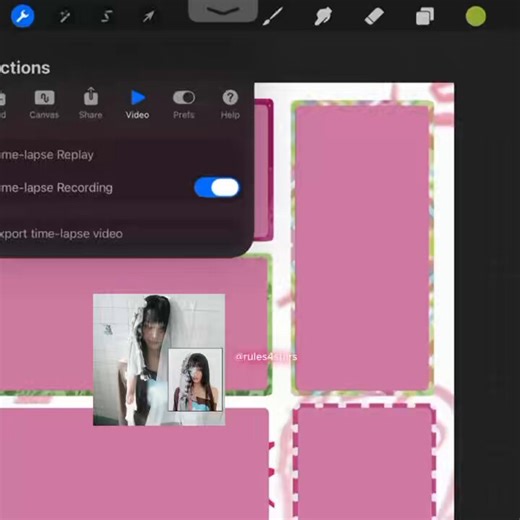Screen dimensions: 520x520
Task: Open the Adjustments magic wand tool
Action: (64, 16)
